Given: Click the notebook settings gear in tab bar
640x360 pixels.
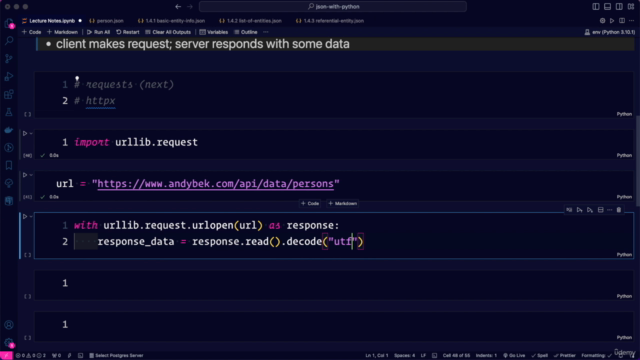Looking at the screenshot, I should pos(602,20).
